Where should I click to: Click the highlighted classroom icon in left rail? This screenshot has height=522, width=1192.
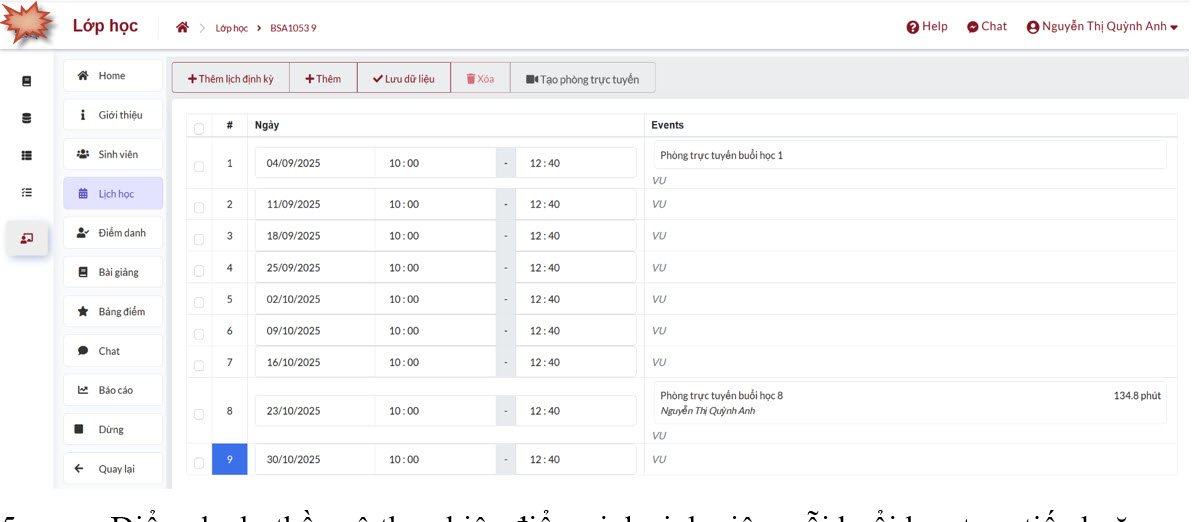(x=27, y=238)
